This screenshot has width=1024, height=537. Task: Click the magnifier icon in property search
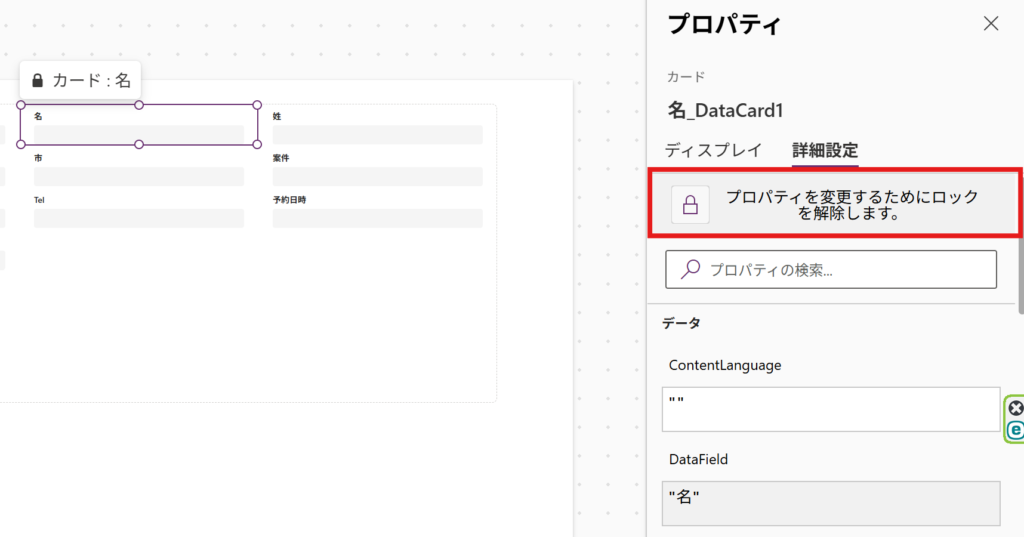(x=690, y=269)
